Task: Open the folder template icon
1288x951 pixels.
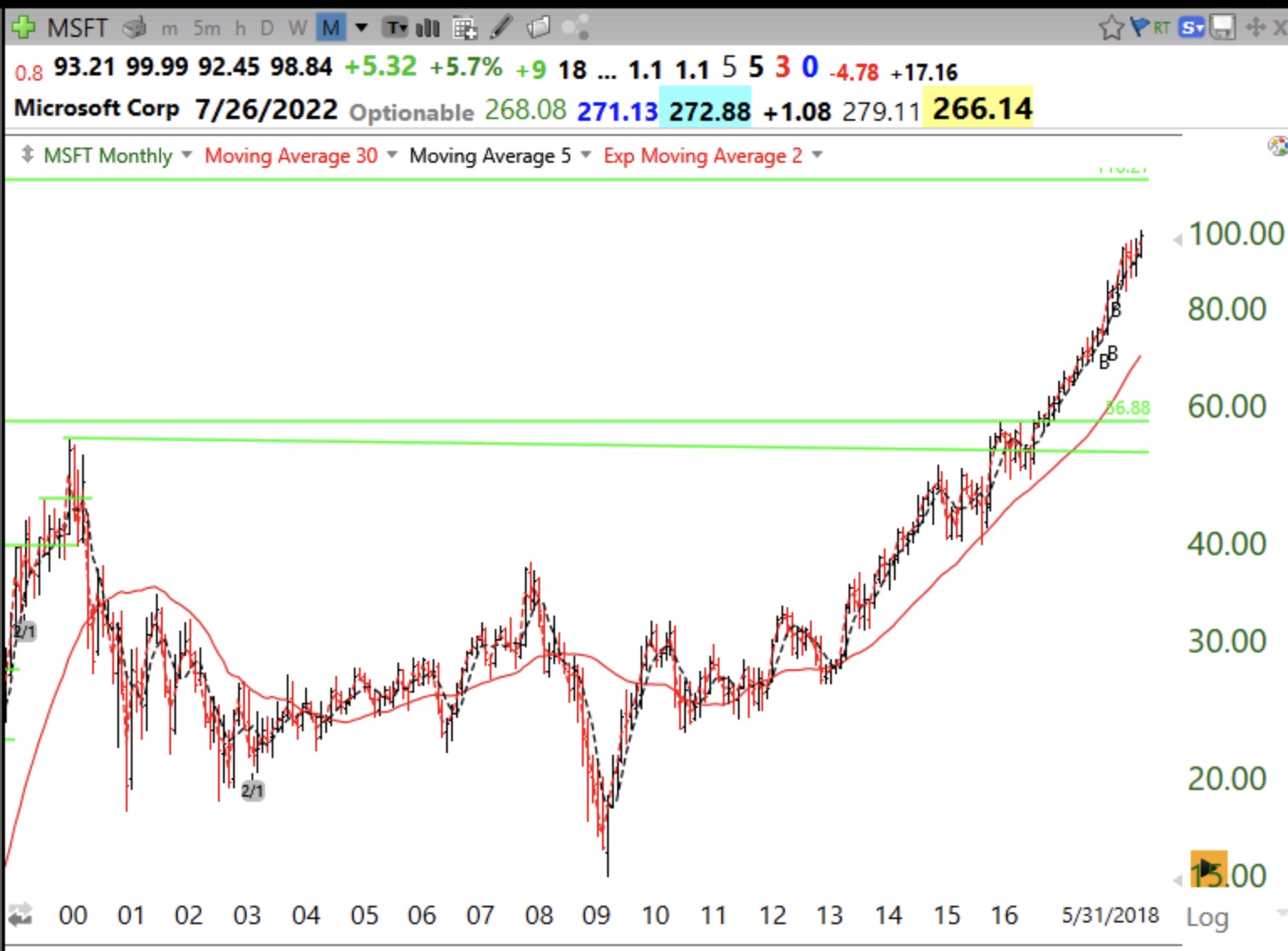Action: tap(538, 28)
